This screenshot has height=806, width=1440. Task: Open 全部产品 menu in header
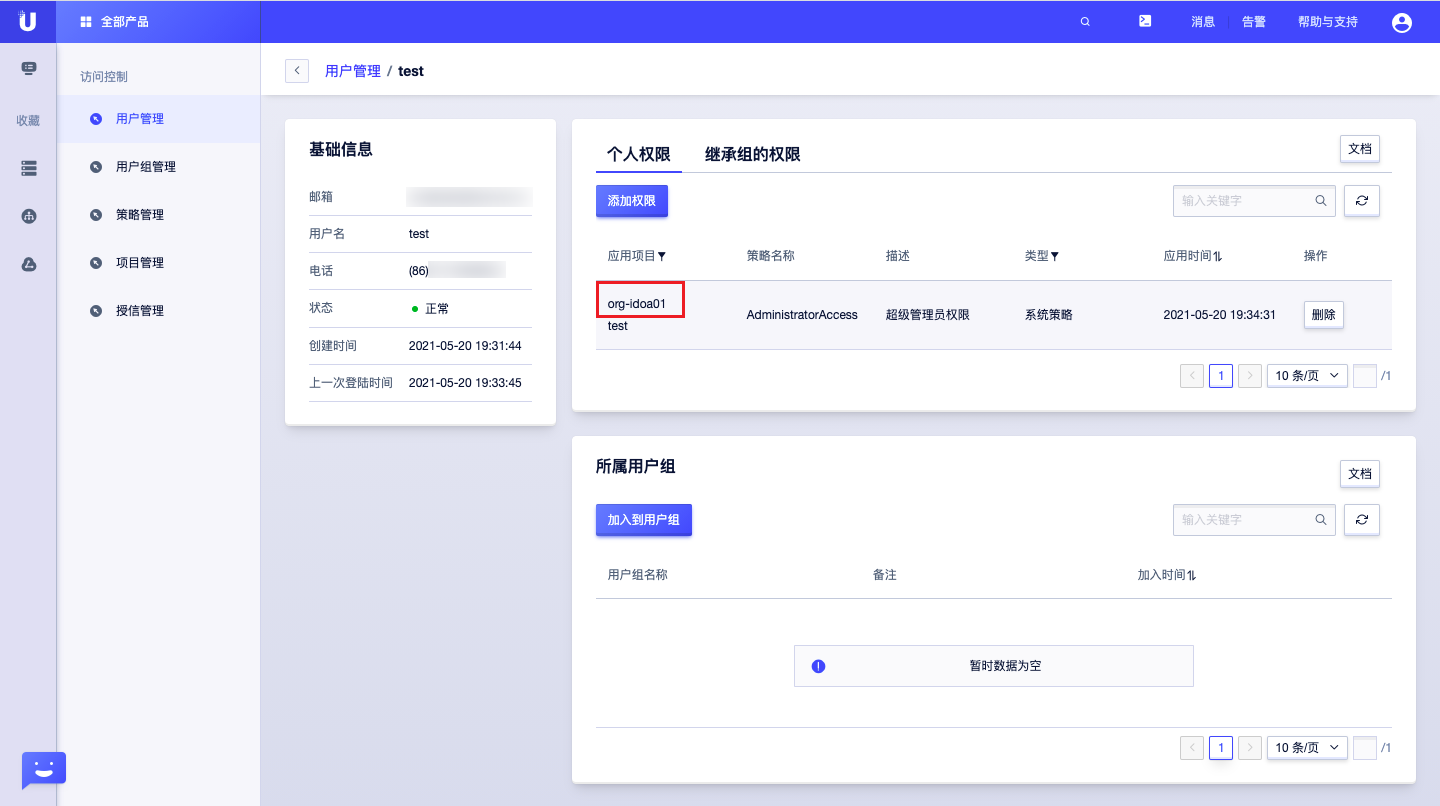click(115, 21)
